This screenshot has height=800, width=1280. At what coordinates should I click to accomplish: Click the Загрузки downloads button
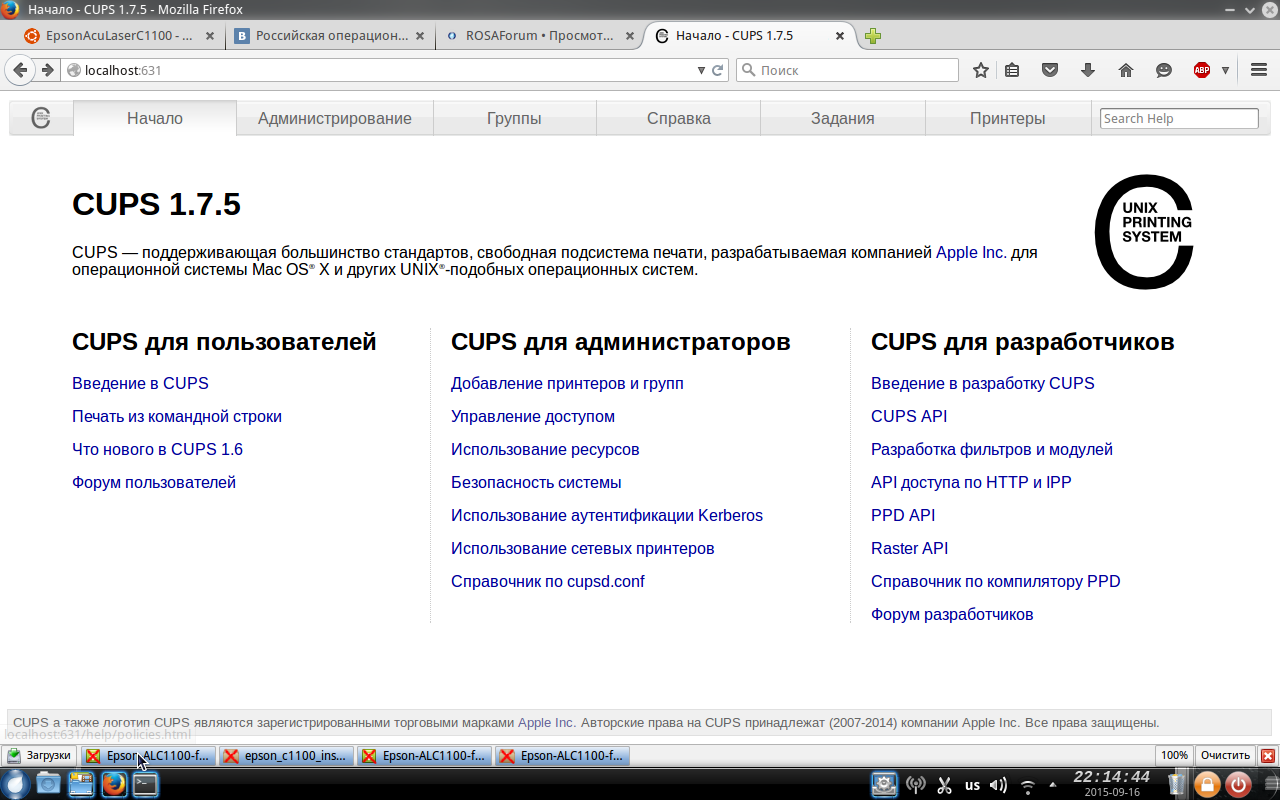coord(40,756)
